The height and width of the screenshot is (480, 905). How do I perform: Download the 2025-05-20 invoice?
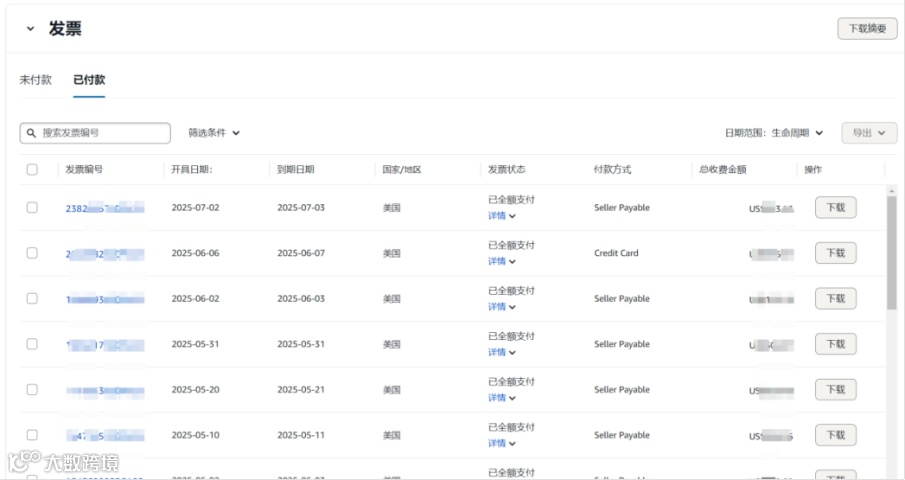pos(835,389)
